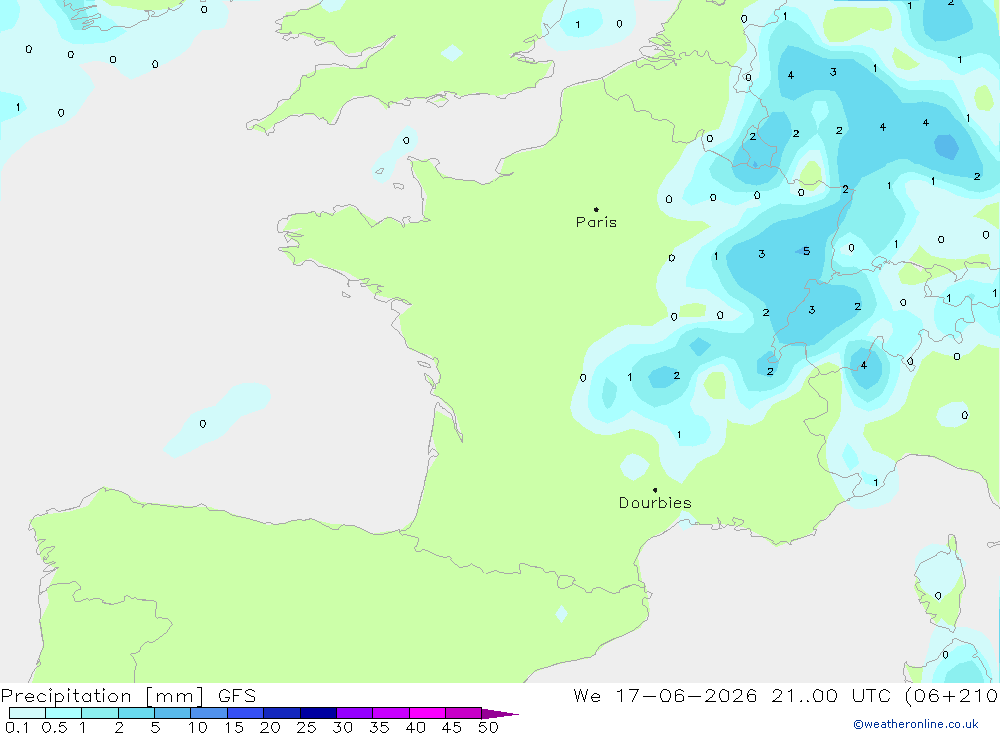This screenshot has width=1000, height=733.
Task: Click the precipitation value 5 on the map
Action: click(x=807, y=251)
